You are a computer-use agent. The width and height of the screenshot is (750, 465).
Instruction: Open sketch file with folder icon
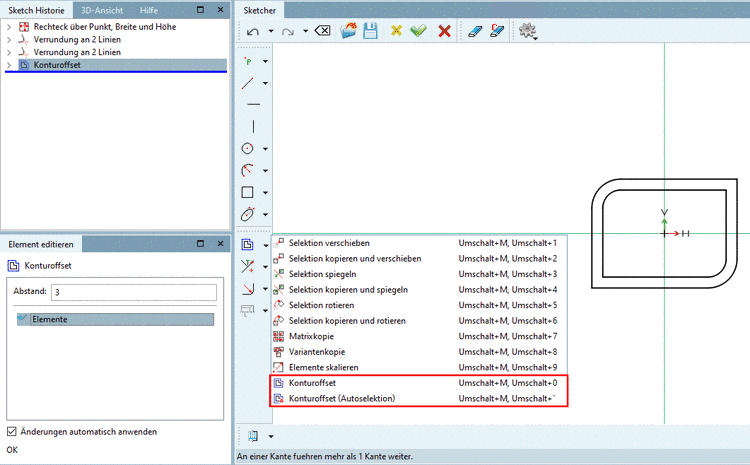[x=348, y=31]
